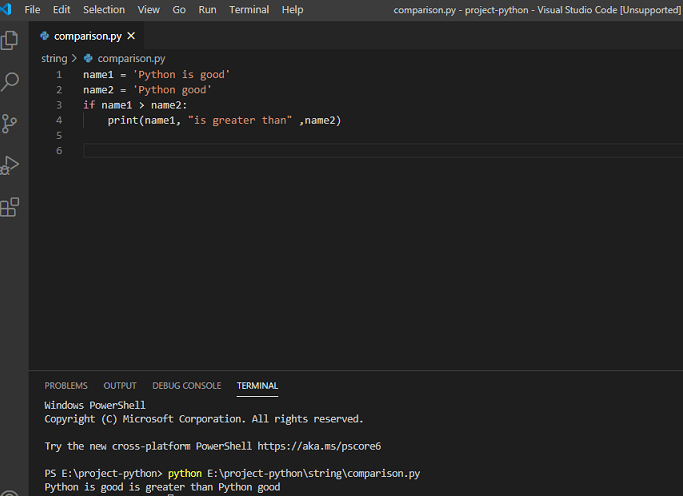Open the Run menu
683x496 pixels.
coord(207,10)
